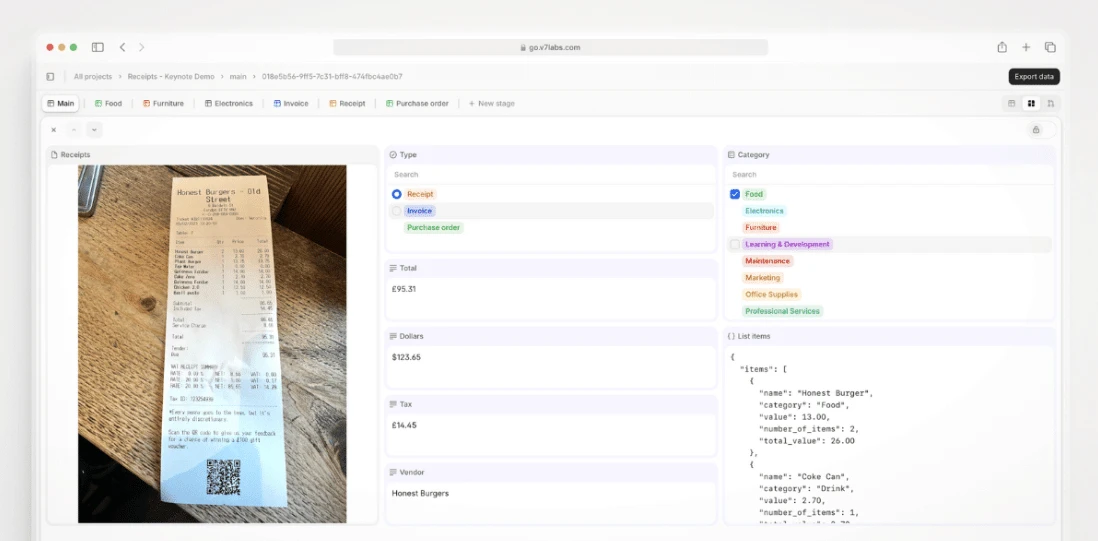Choose the Maintenance category tag
The width and height of the screenshot is (1098, 541).
pyautogui.click(x=767, y=261)
